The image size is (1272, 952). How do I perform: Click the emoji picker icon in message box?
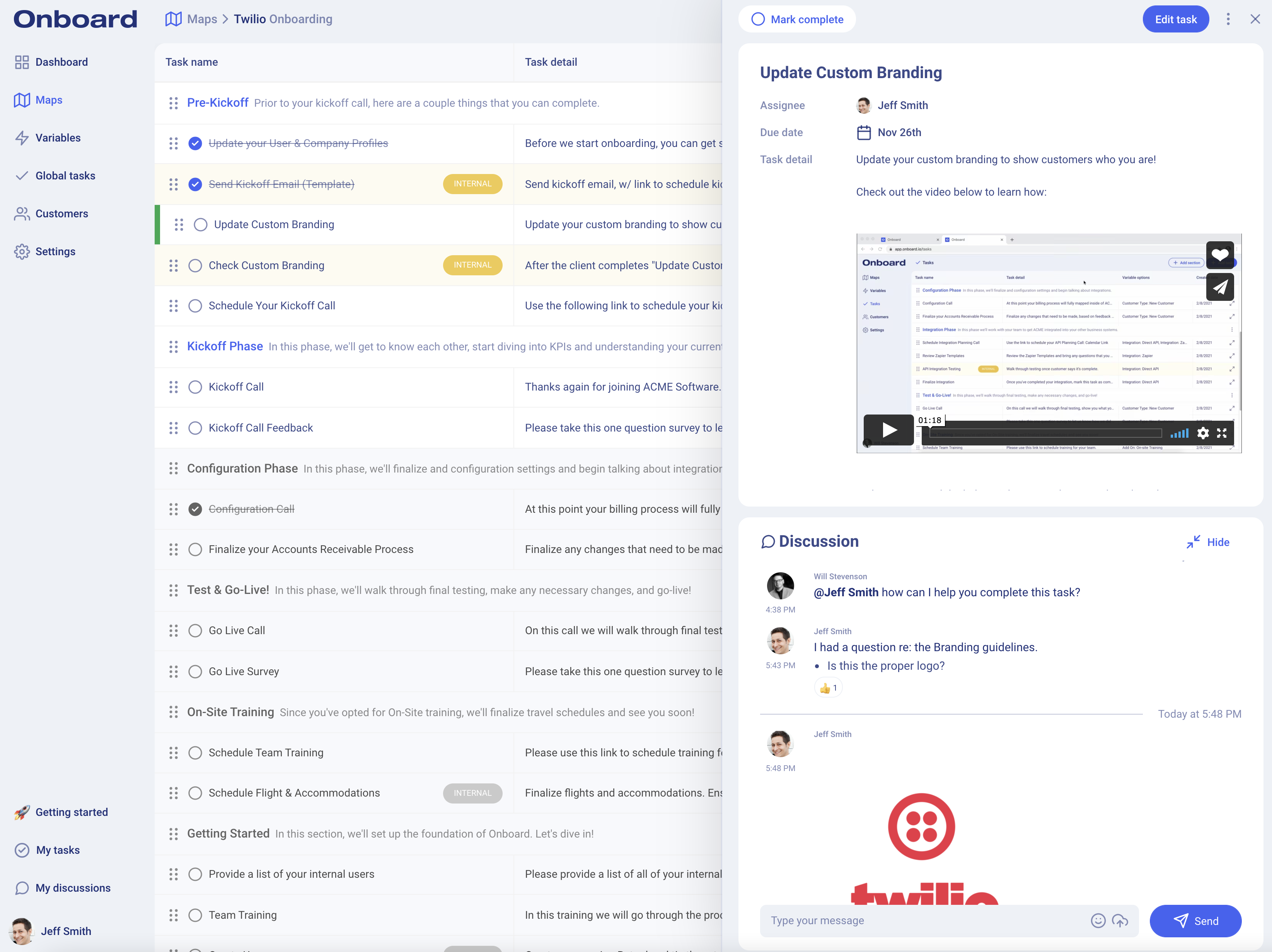(1098, 920)
